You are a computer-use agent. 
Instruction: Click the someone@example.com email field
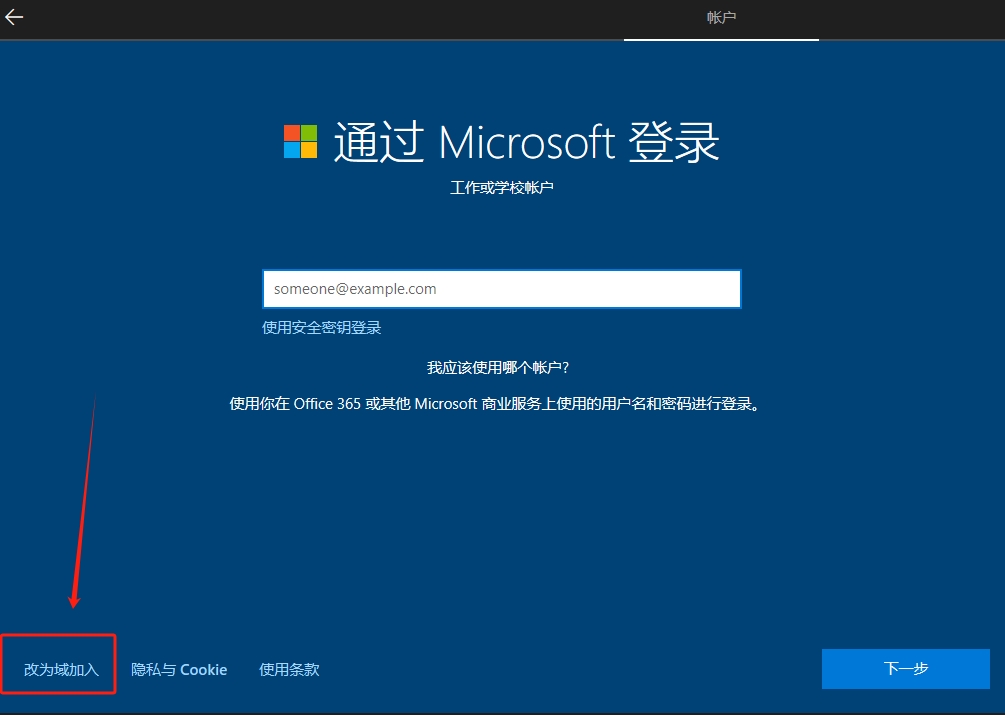501,289
